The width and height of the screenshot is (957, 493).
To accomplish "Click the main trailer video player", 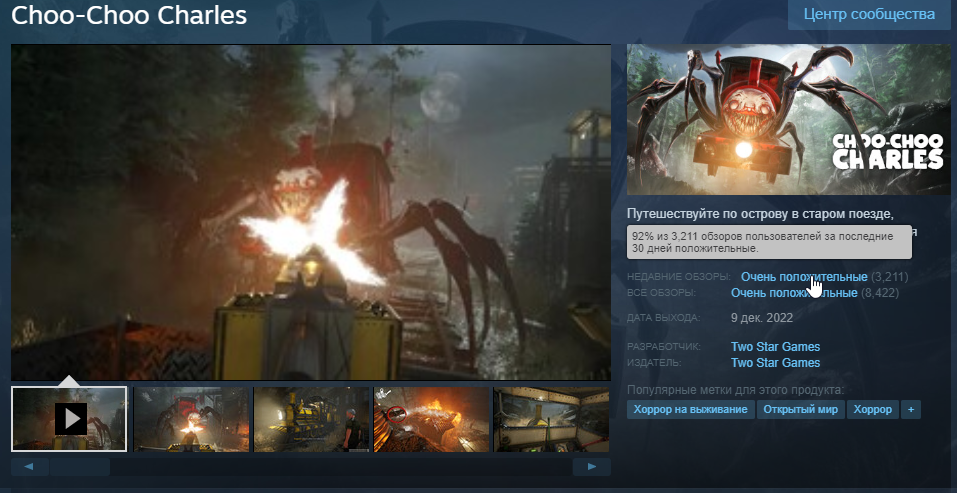I will pyautogui.click(x=311, y=212).
